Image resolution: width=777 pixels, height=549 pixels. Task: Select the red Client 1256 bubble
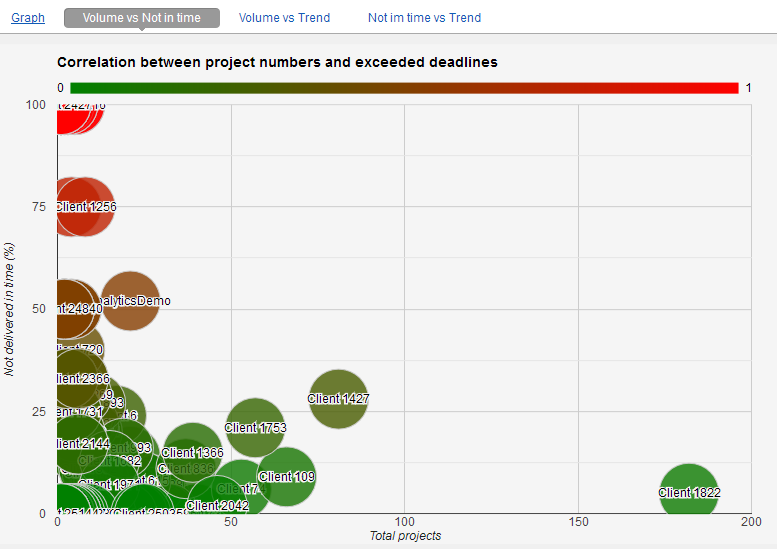point(85,207)
